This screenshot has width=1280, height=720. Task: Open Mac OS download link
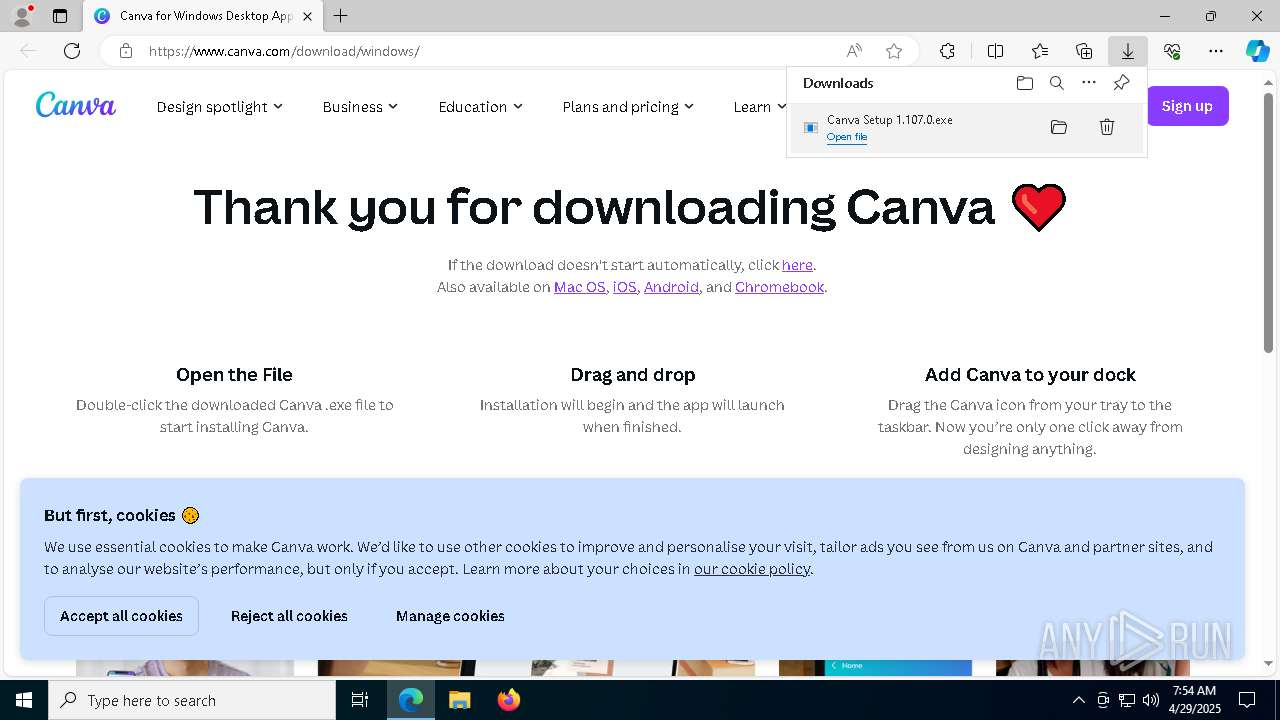[x=580, y=287]
